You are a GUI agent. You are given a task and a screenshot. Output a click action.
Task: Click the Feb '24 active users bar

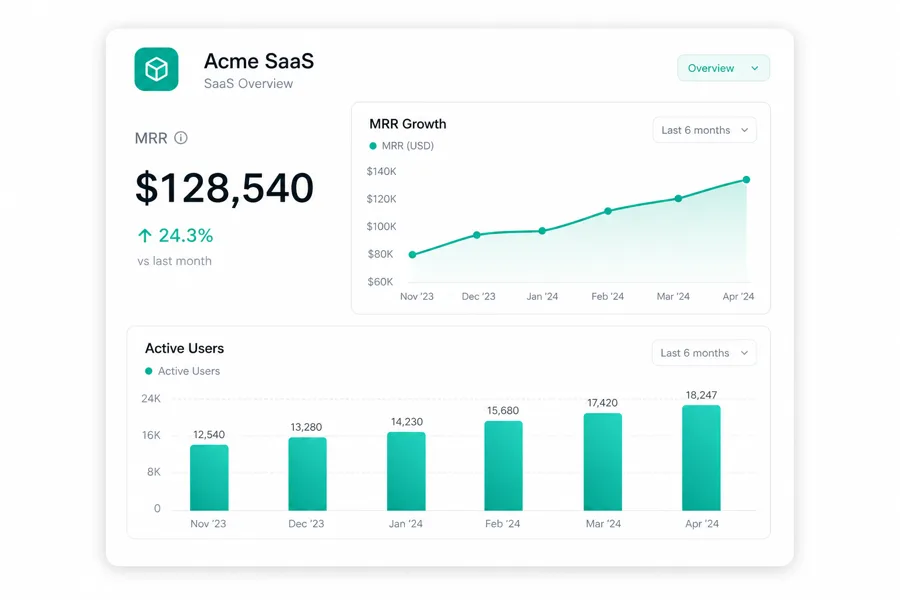pos(503,466)
